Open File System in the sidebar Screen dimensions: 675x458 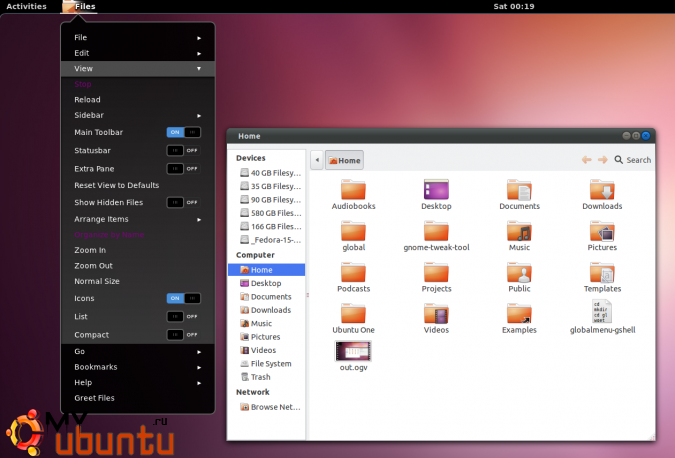(266, 364)
